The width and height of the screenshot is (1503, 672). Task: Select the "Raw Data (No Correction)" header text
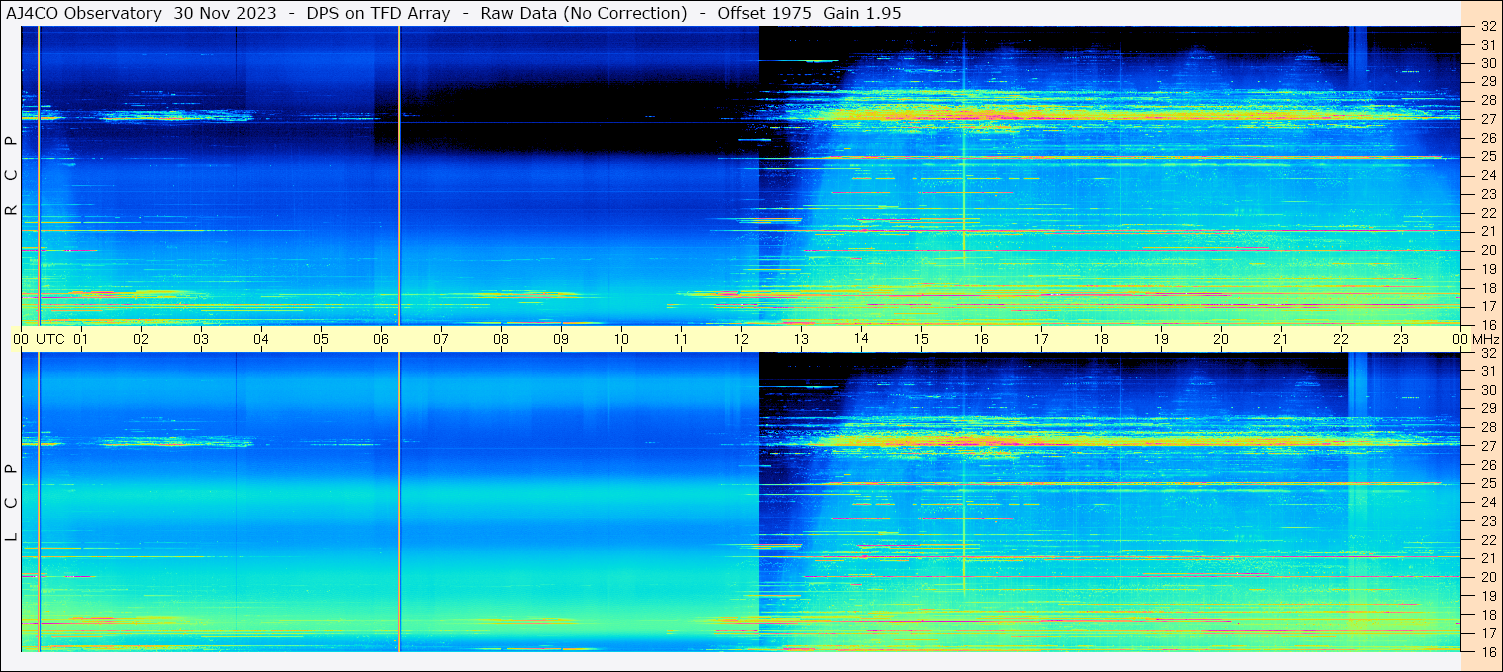[x=584, y=13]
